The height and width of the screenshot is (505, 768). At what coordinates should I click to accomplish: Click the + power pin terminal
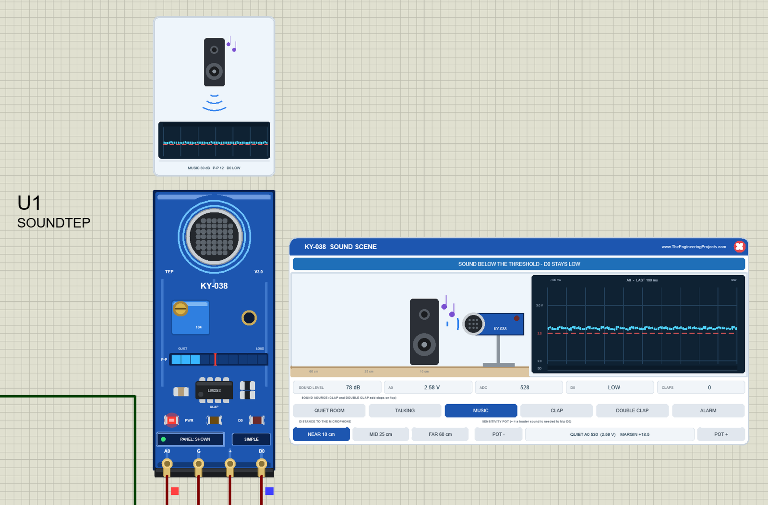(x=230, y=464)
